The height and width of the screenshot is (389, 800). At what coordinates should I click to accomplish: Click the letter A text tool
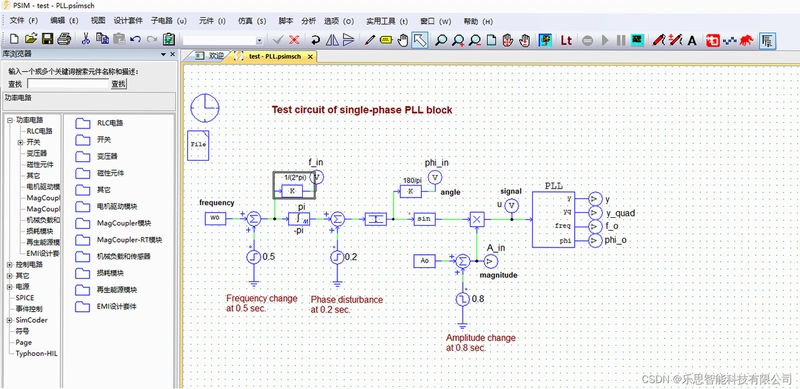tap(692, 40)
